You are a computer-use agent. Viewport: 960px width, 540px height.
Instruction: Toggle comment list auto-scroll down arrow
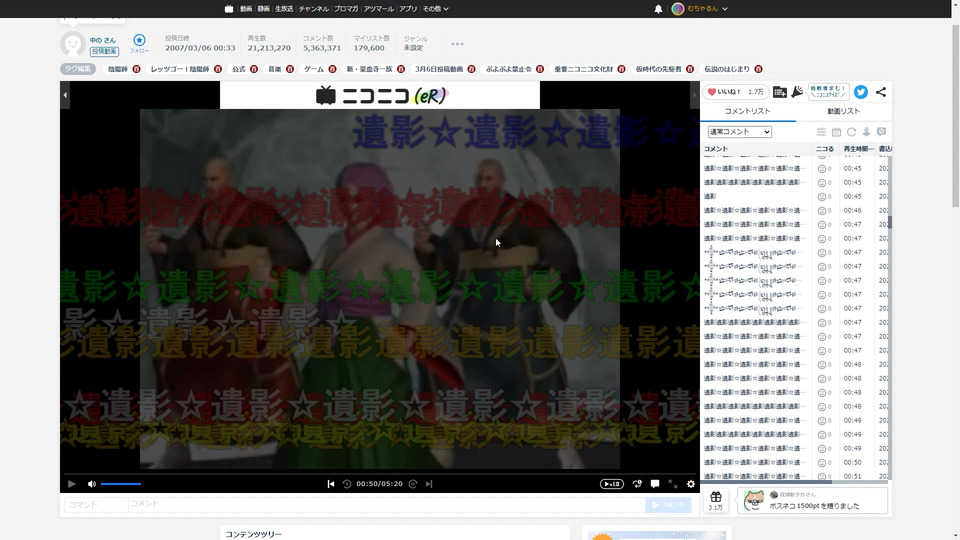point(866,132)
